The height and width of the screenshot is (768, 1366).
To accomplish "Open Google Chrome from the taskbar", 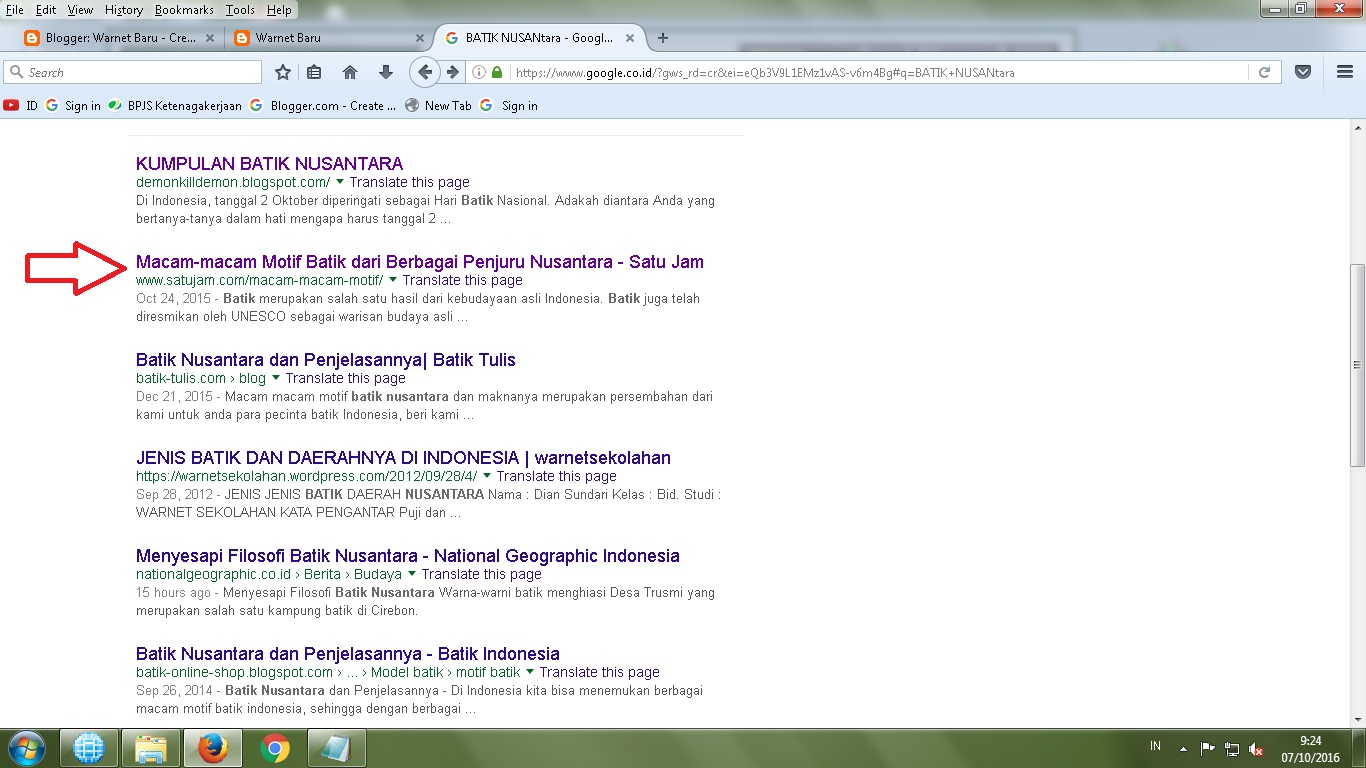I will point(275,748).
